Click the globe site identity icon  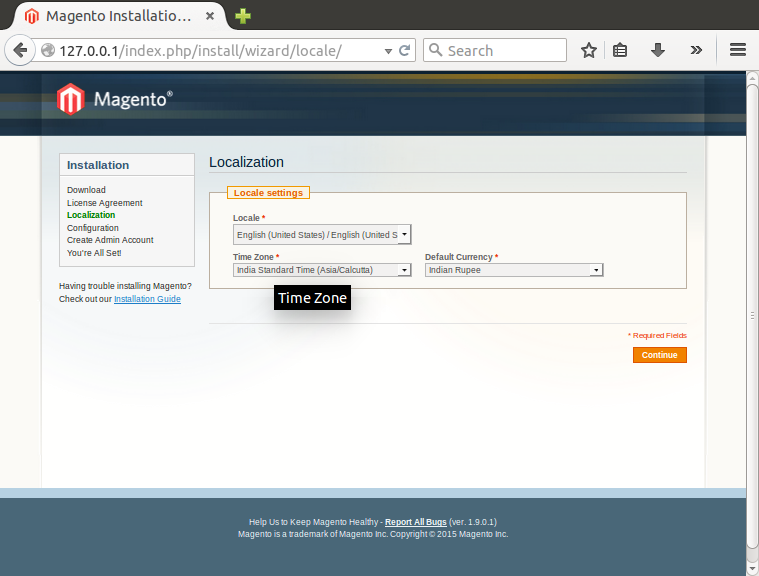point(47,50)
